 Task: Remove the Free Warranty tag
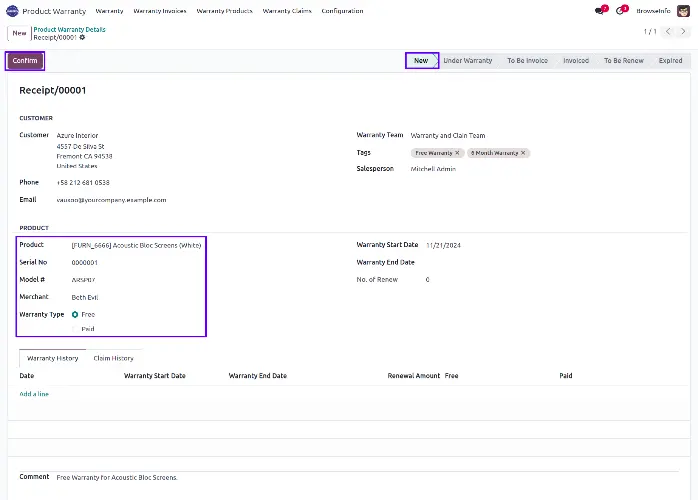[x=457, y=153]
